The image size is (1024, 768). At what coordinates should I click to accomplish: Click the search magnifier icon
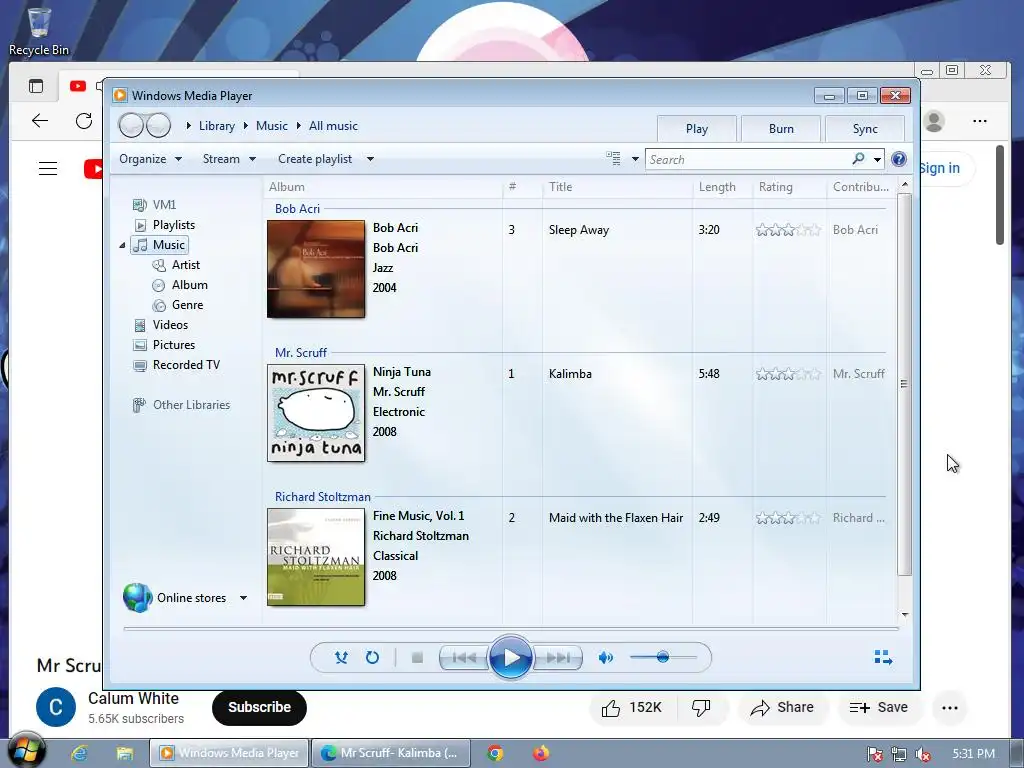pyautogui.click(x=858, y=159)
